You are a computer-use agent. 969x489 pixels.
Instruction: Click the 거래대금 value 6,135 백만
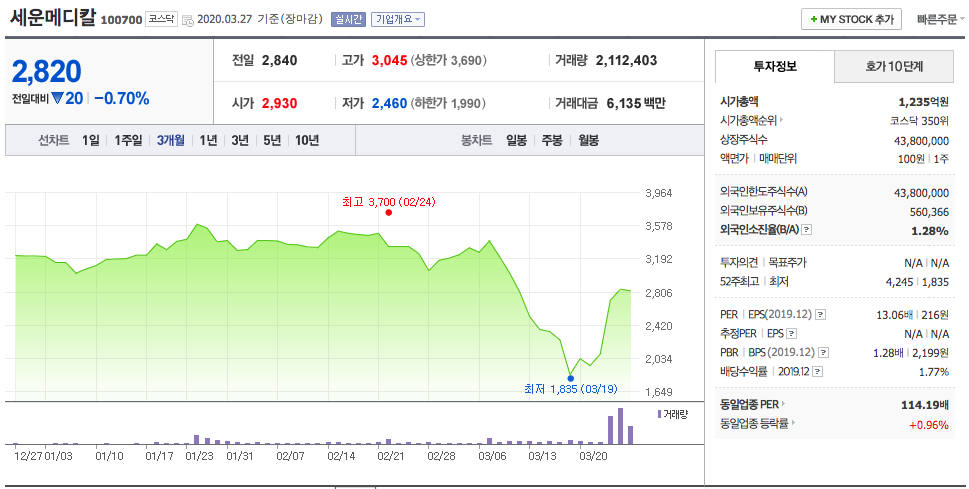pos(636,103)
